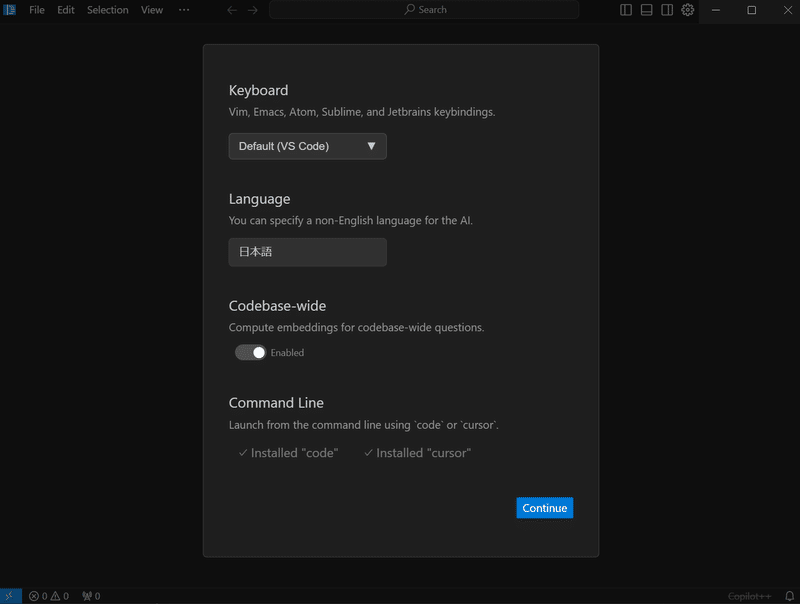
Task: Open notifications bell icon
Action: [789, 596]
